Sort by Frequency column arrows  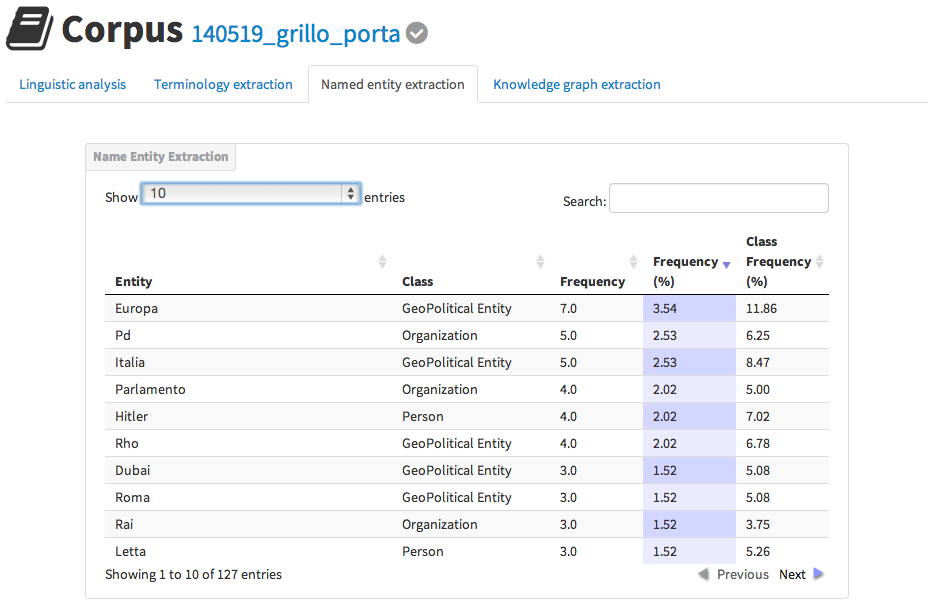634,261
